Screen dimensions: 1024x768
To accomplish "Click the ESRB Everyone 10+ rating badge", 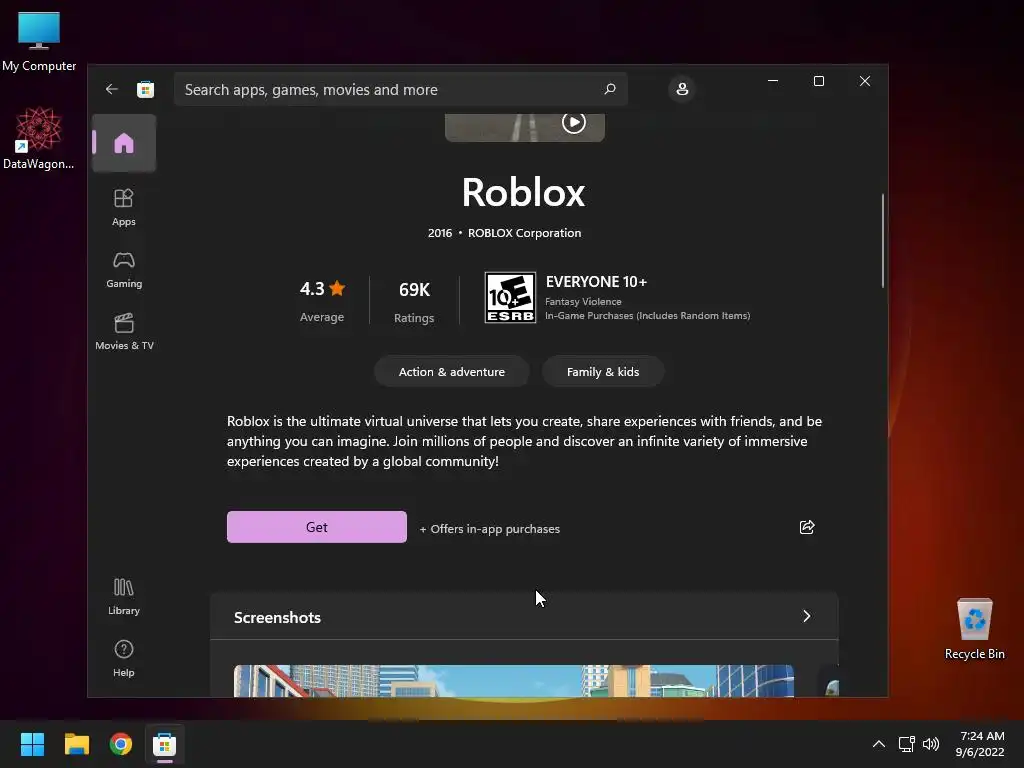I will click(510, 297).
